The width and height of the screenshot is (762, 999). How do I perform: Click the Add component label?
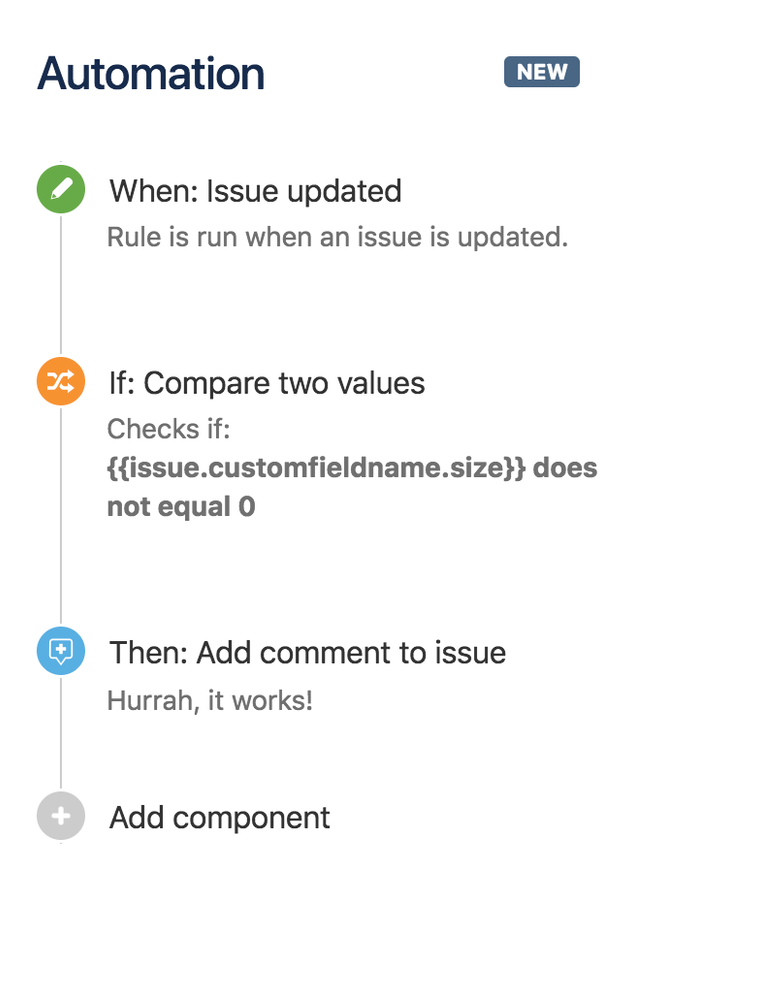click(x=218, y=817)
